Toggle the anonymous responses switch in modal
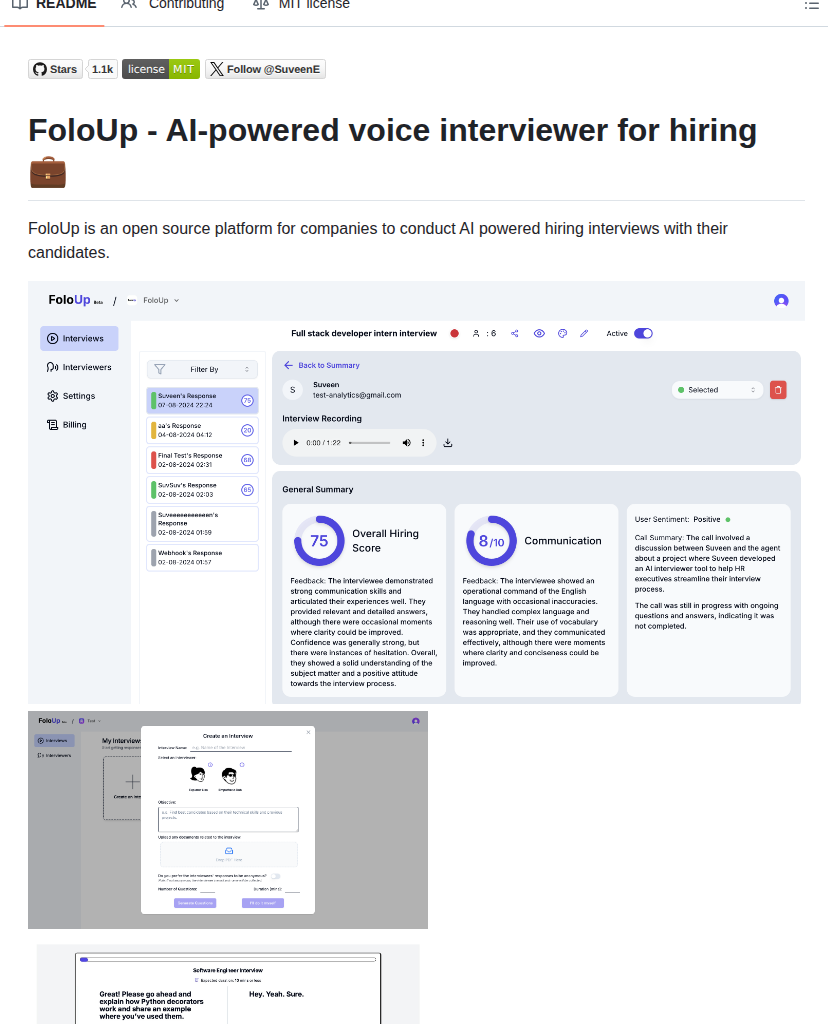 (x=276, y=876)
